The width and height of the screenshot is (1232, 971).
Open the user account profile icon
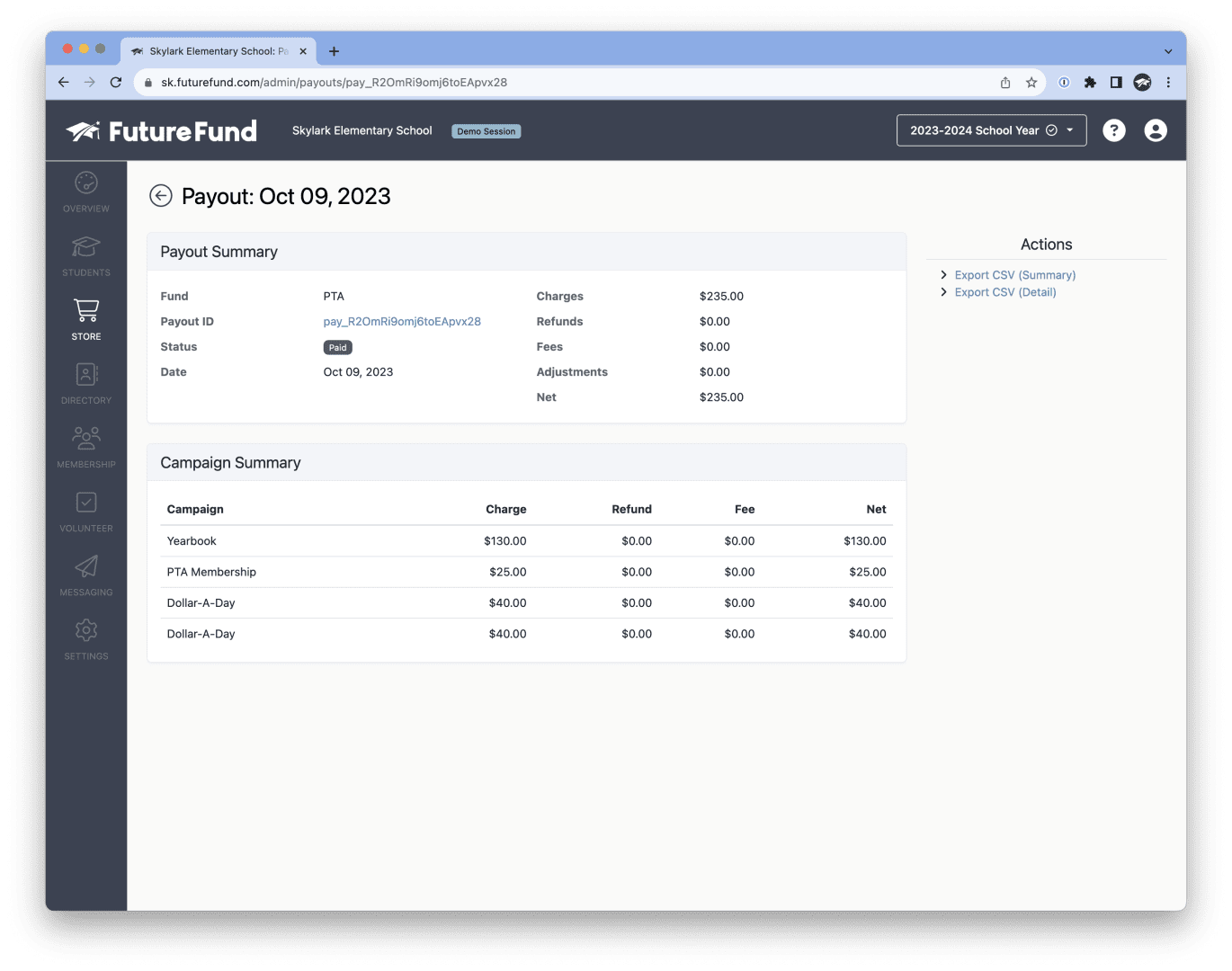point(1156,130)
